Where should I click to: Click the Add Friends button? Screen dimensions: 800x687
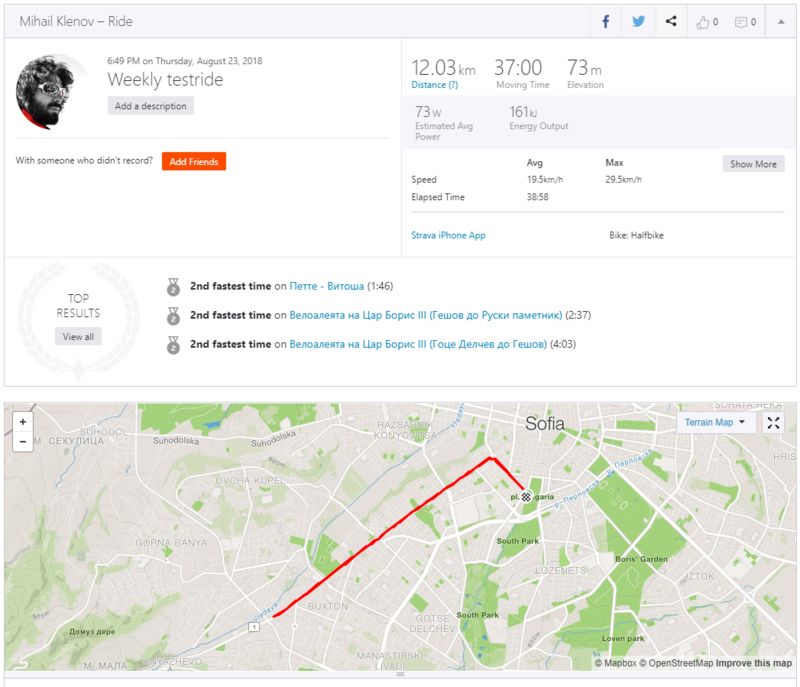coord(194,162)
